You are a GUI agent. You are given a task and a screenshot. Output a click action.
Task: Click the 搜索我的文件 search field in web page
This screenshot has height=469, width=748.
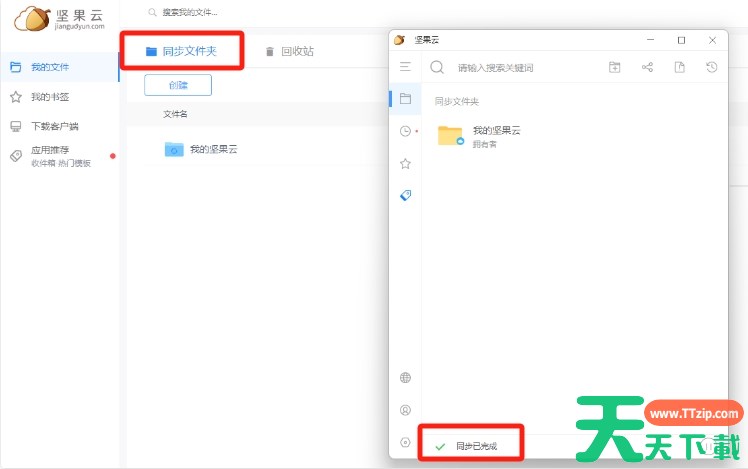pos(190,12)
